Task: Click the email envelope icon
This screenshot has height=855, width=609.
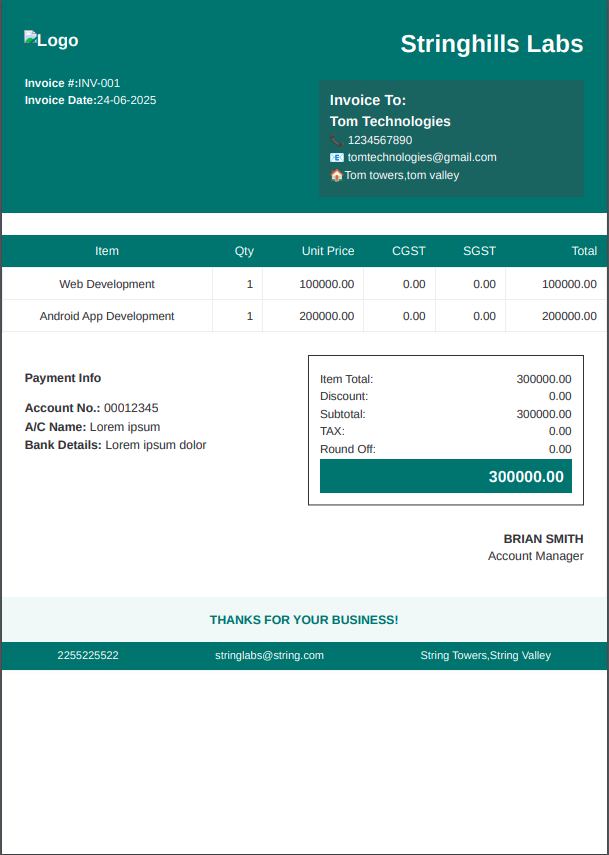Action: (336, 158)
